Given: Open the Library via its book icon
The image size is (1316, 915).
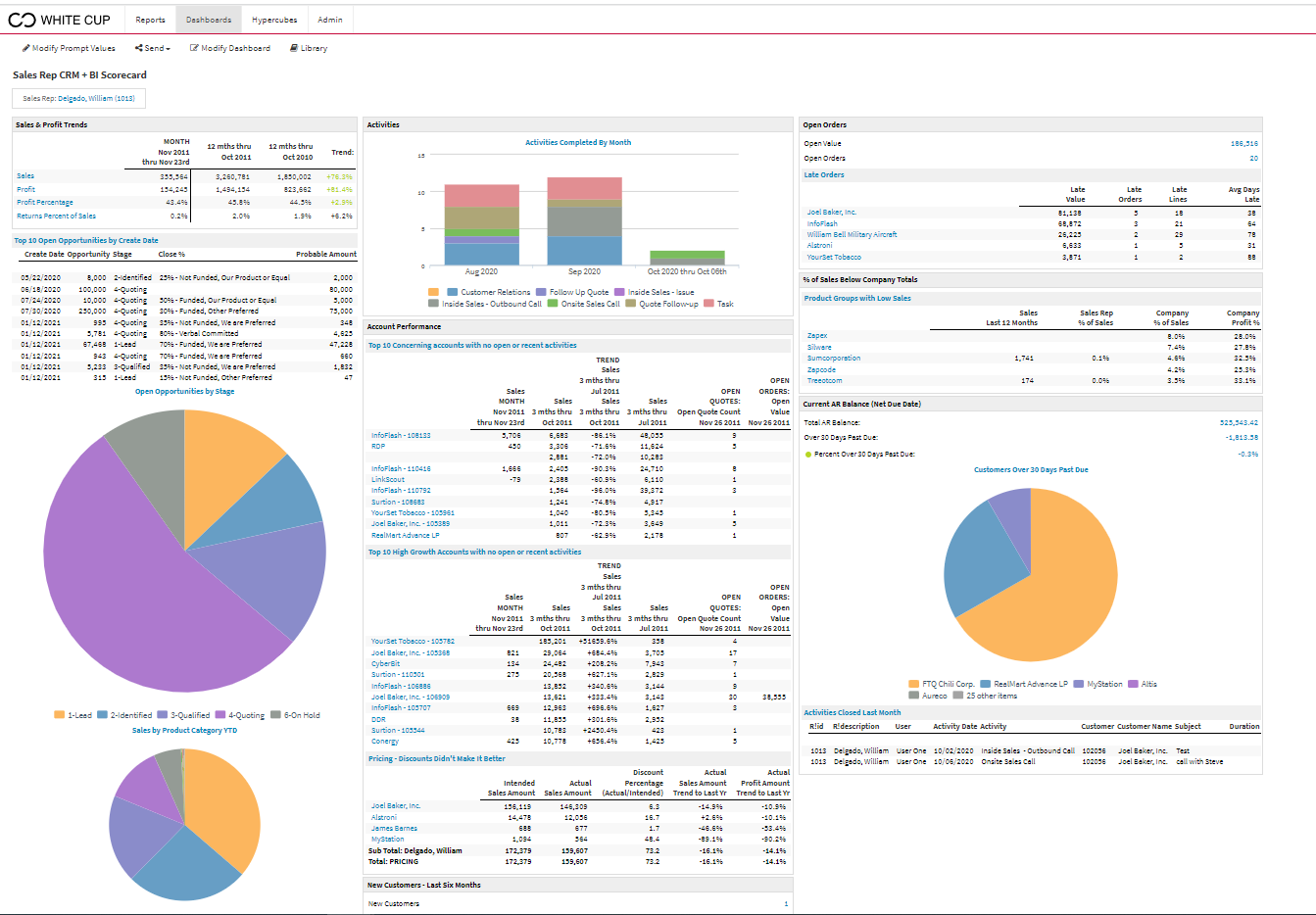Looking at the screenshot, I should point(293,48).
